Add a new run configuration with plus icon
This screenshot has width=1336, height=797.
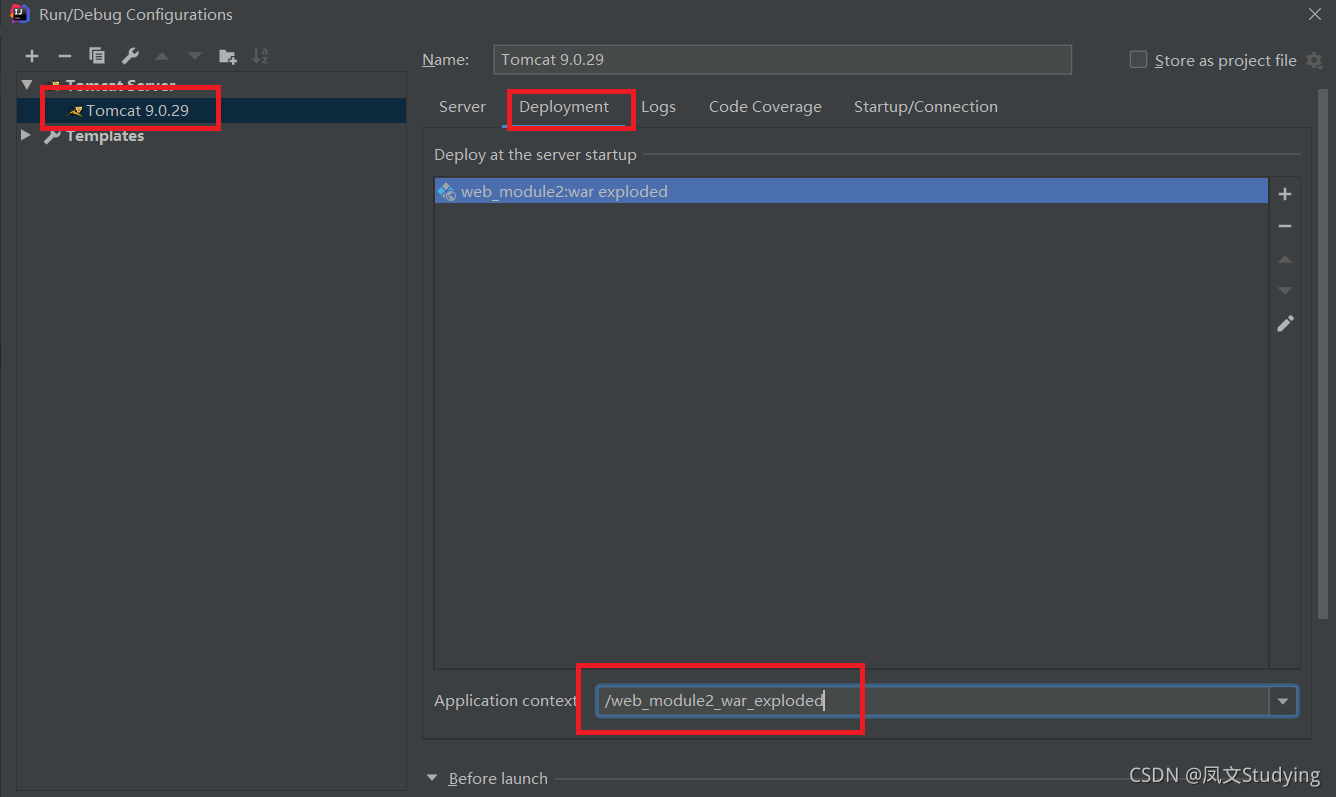(x=32, y=56)
